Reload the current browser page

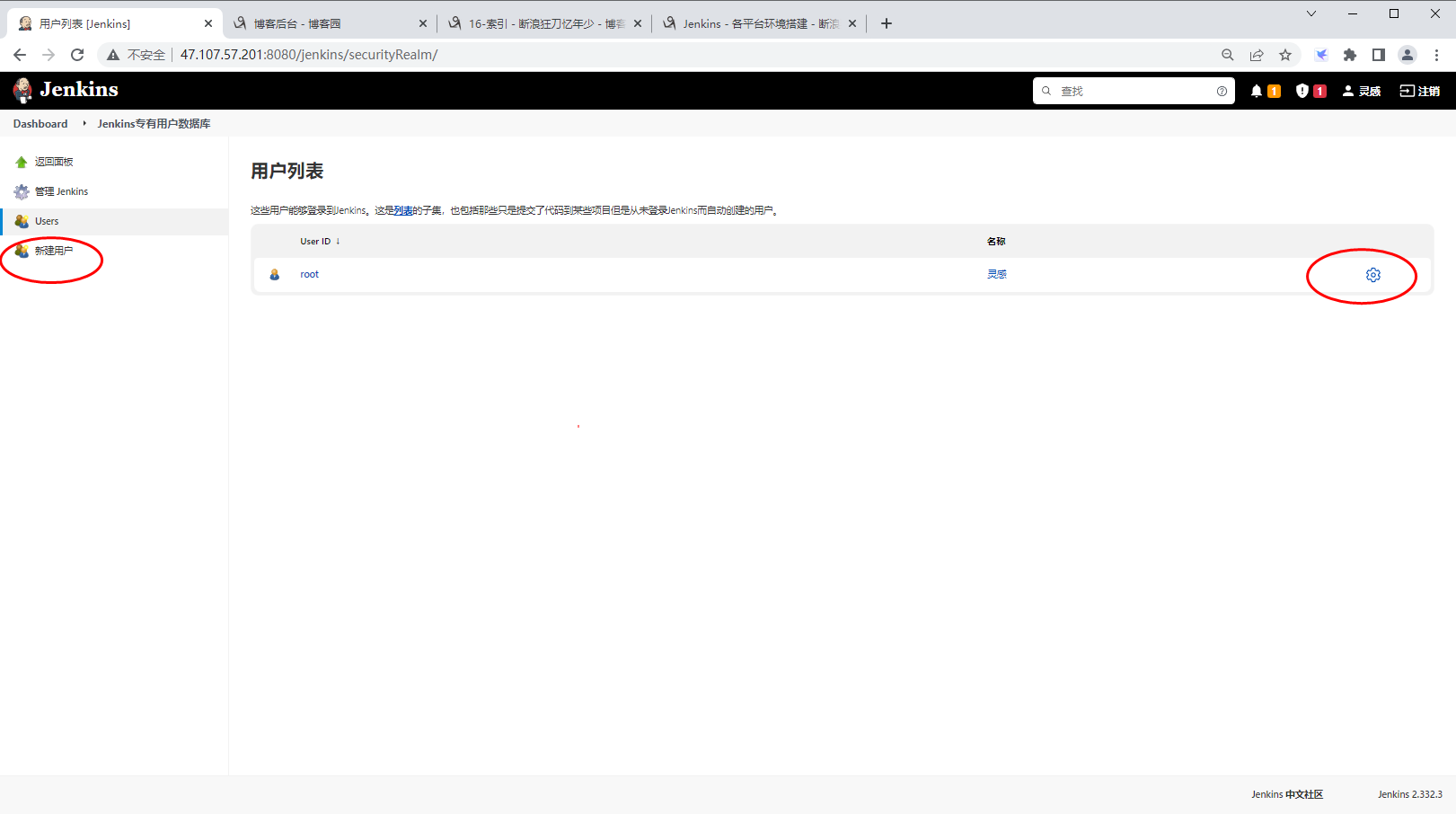pyautogui.click(x=77, y=55)
